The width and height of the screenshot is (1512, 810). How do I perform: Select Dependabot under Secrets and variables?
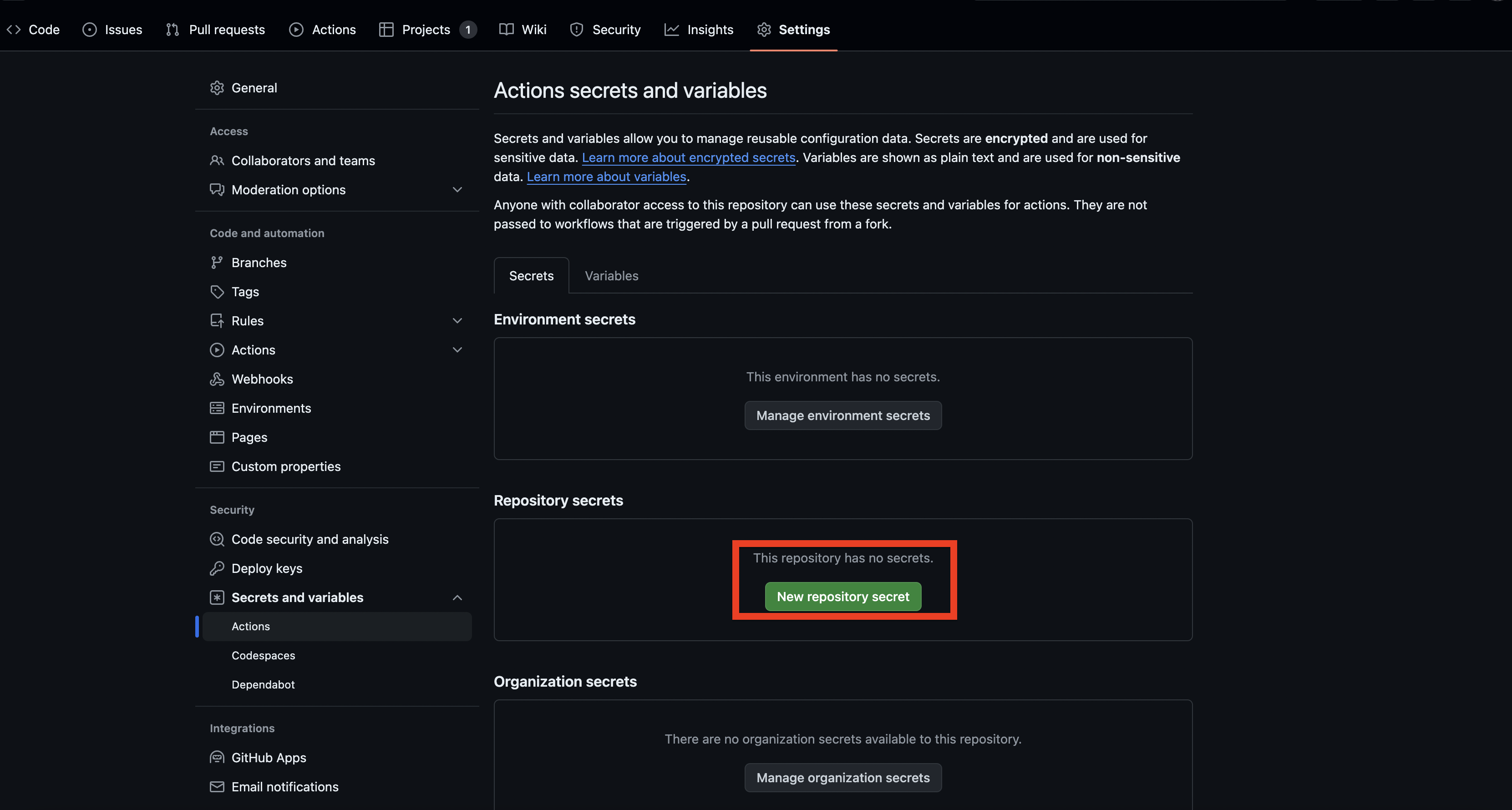(x=263, y=684)
